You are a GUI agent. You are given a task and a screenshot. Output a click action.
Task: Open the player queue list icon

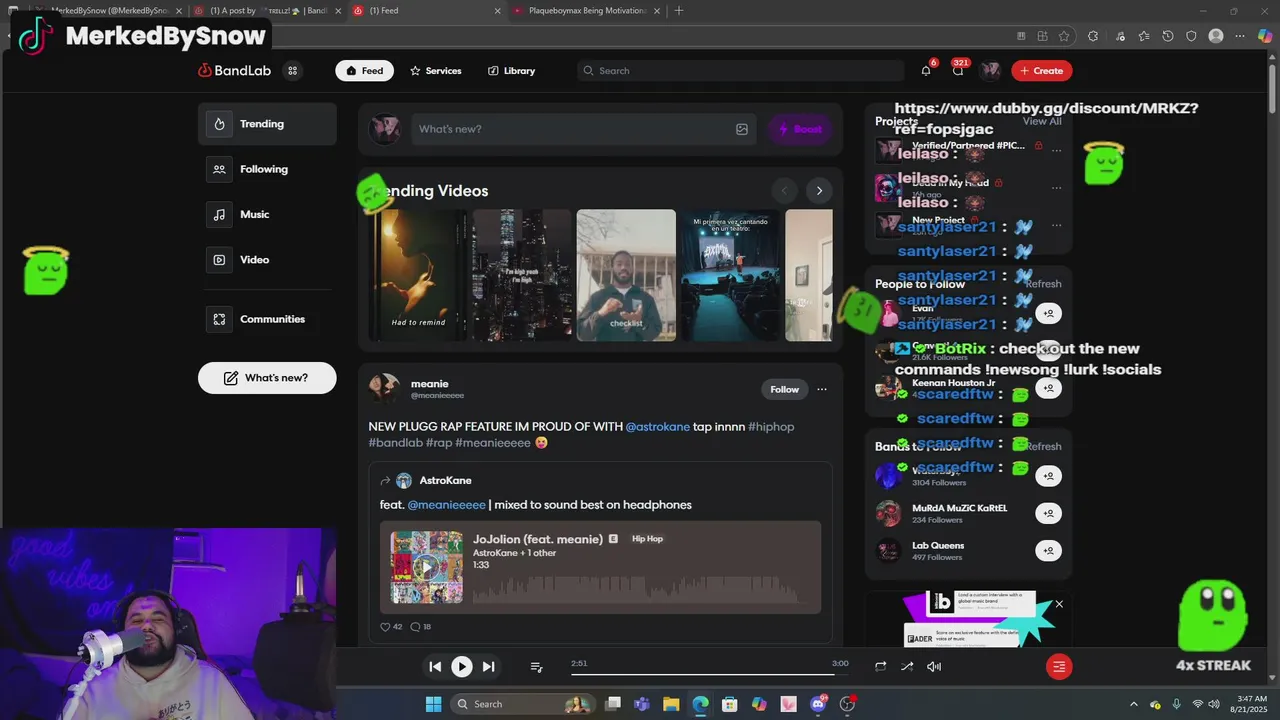point(536,667)
